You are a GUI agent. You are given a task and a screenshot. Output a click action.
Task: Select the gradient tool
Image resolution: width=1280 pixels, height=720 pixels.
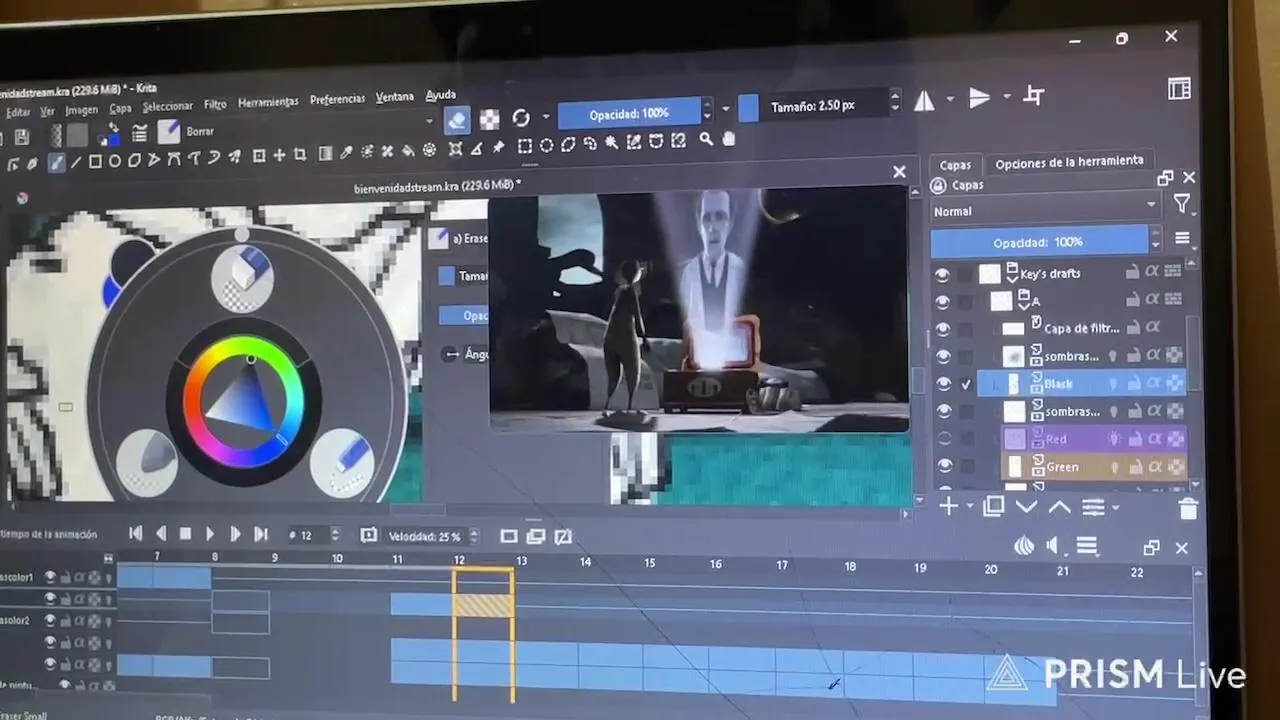click(325, 154)
